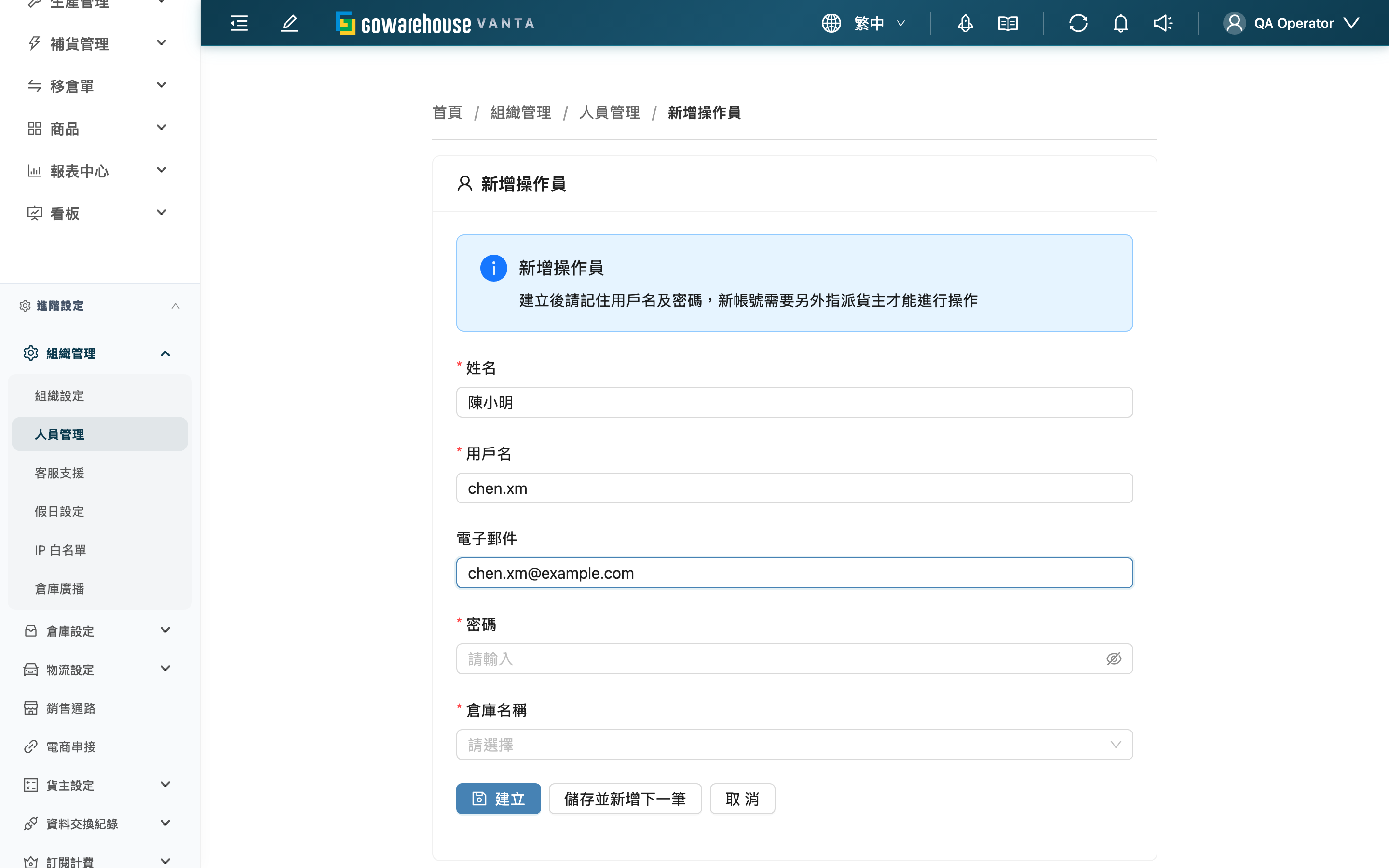The image size is (1389, 868).
Task: Click the 補貨管理 lightning icon
Action: click(34, 43)
